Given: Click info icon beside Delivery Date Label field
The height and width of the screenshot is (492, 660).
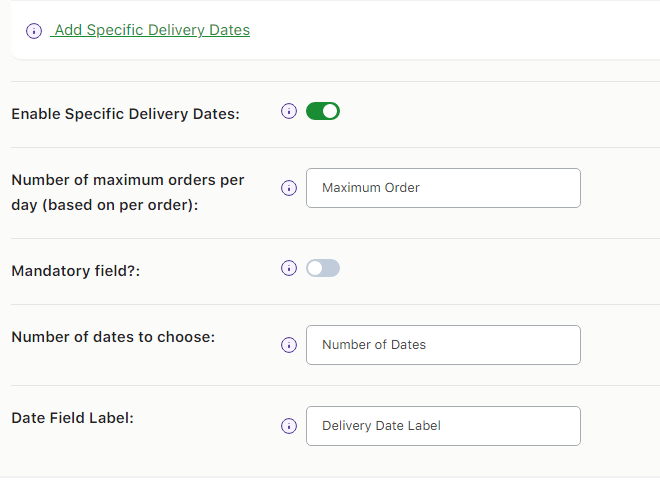Looking at the screenshot, I should click(x=289, y=426).
